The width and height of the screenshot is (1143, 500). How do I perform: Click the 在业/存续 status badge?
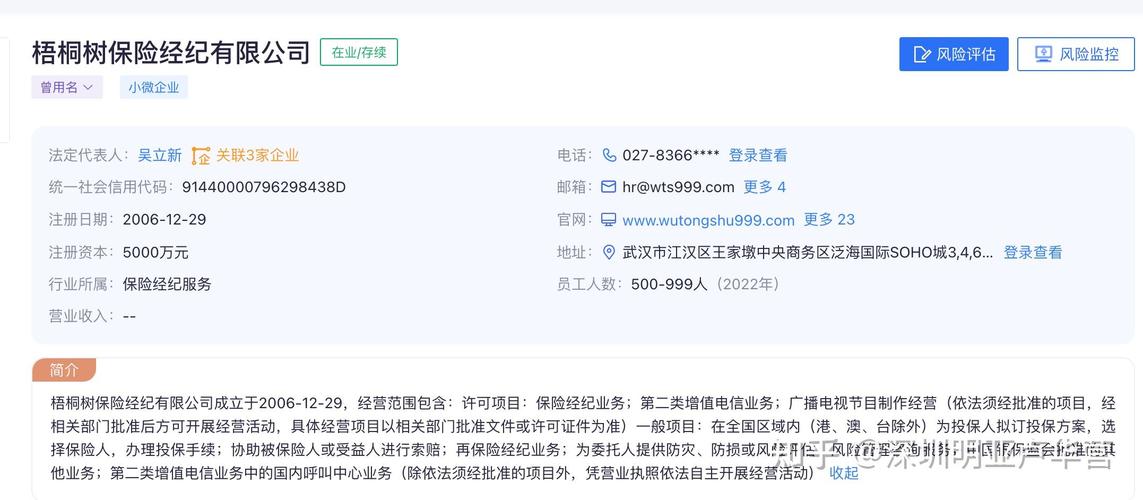coord(359,52)
